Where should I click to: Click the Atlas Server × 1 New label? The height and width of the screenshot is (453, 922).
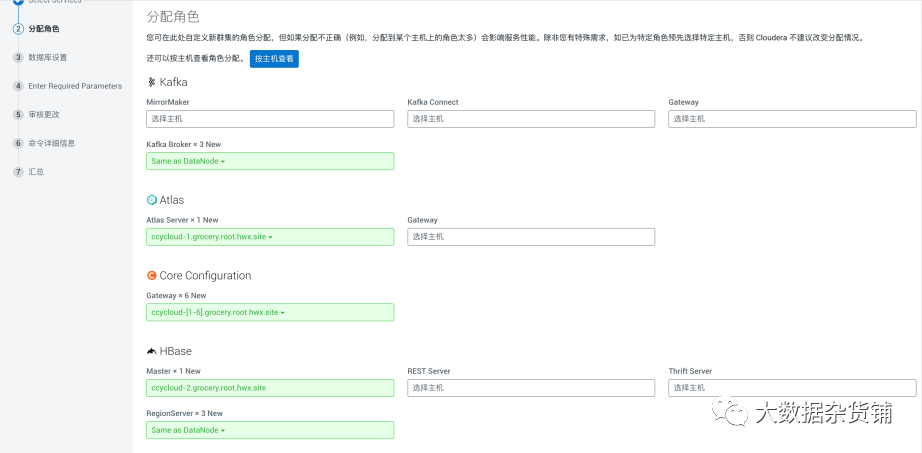(182, 220)
